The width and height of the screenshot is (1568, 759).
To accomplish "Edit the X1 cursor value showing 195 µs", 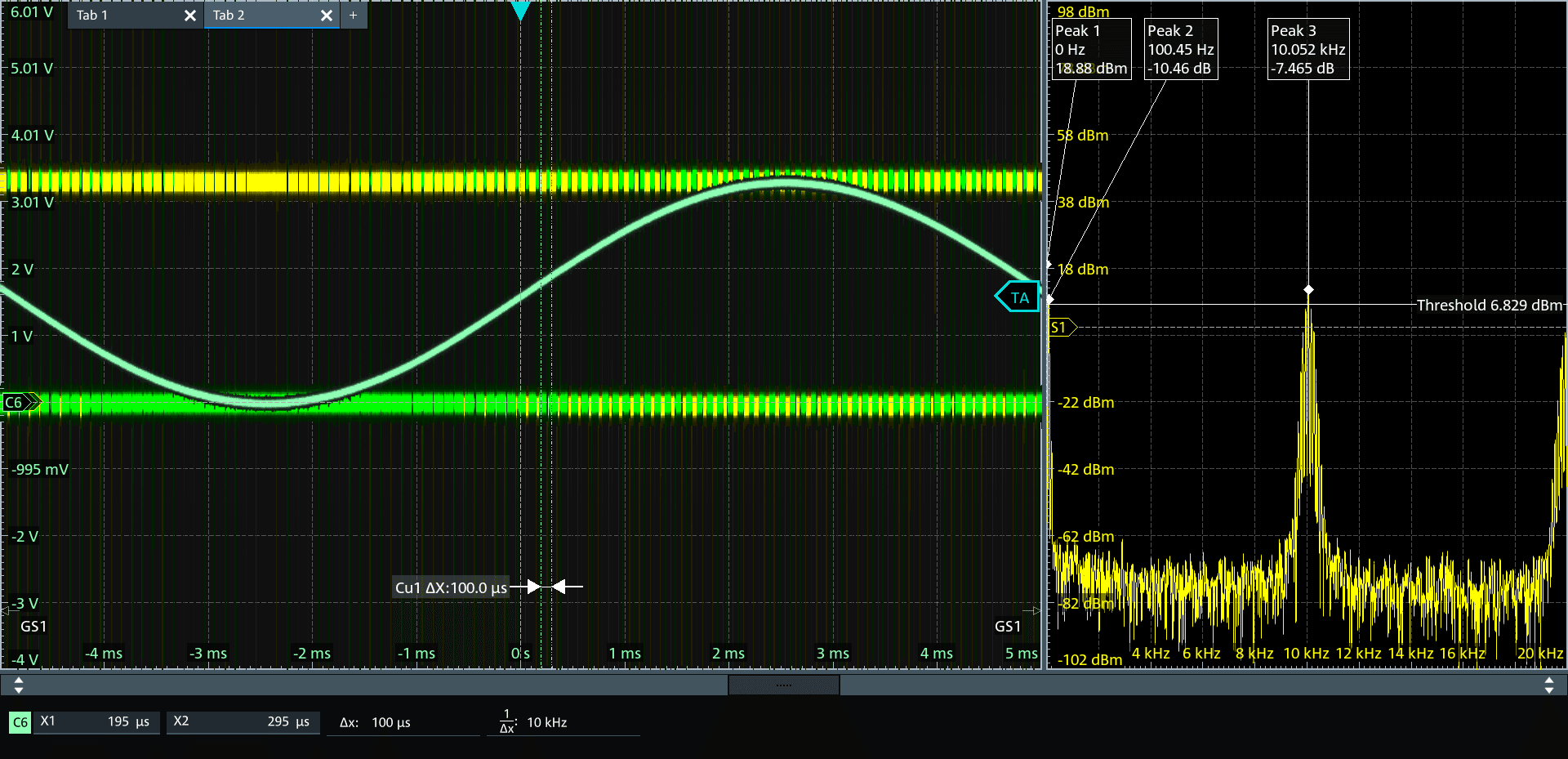I will pos(96,722).
